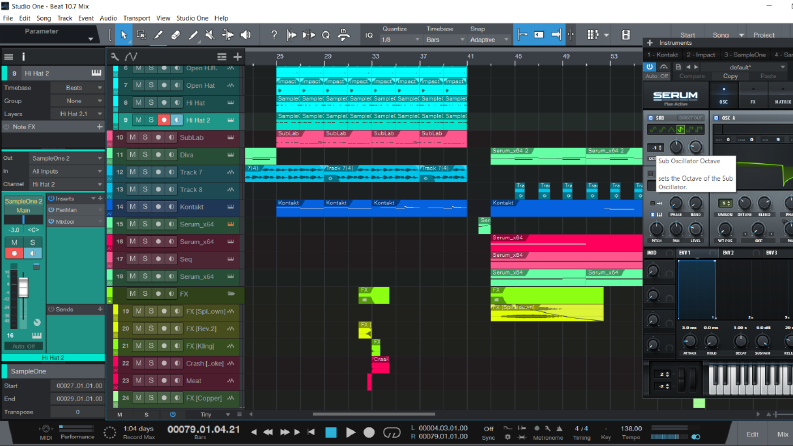
Task: Switch to the 2 - Impact instrument tab
Action: [x=700, y=55]
